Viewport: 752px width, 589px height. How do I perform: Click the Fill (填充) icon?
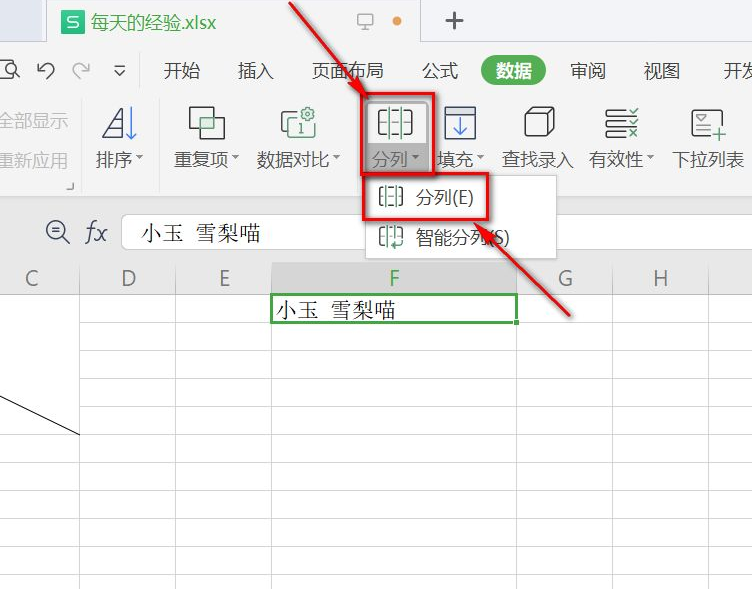point(460,124)
